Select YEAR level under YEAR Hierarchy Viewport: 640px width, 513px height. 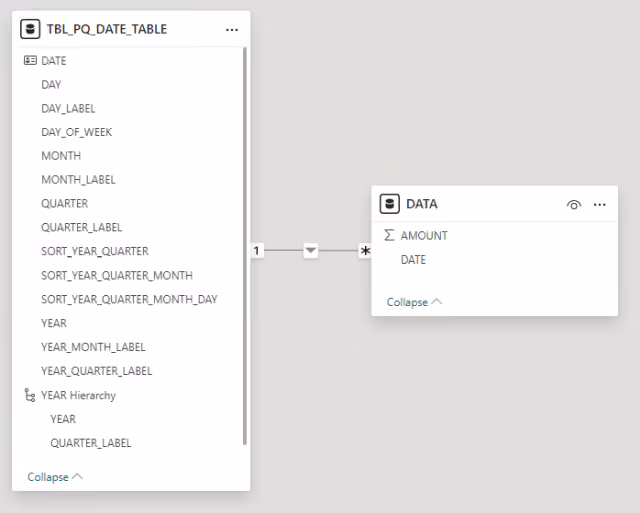pos(63,419)
